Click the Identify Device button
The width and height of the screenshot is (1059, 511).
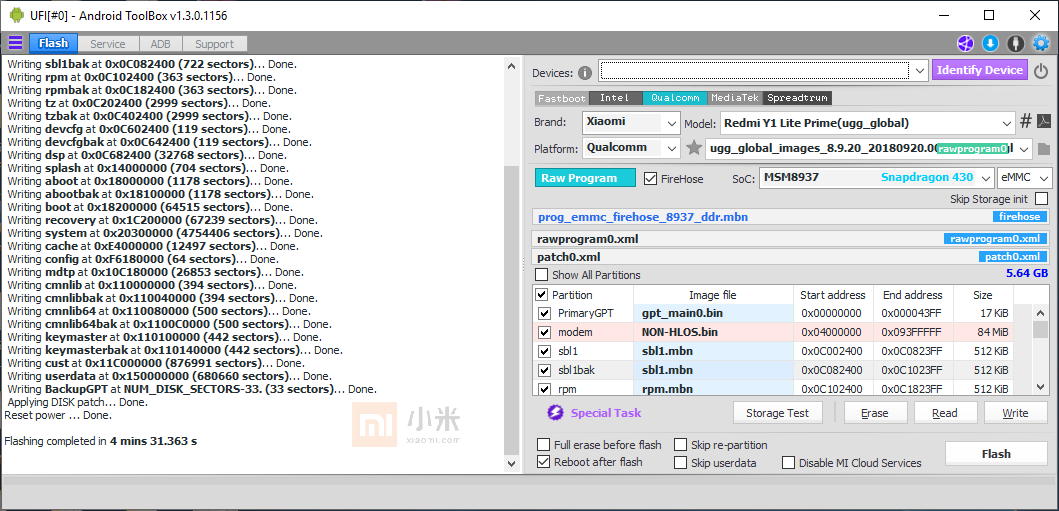pos(980,70)
